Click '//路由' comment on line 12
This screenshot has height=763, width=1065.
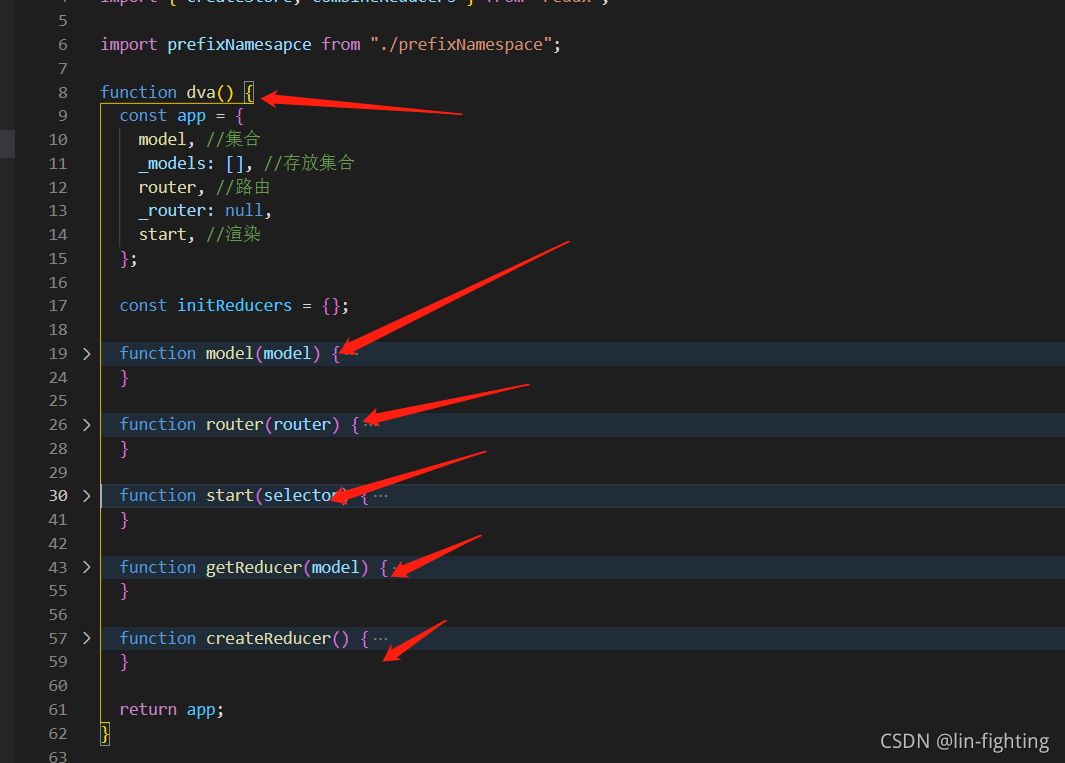coord(243,187)
